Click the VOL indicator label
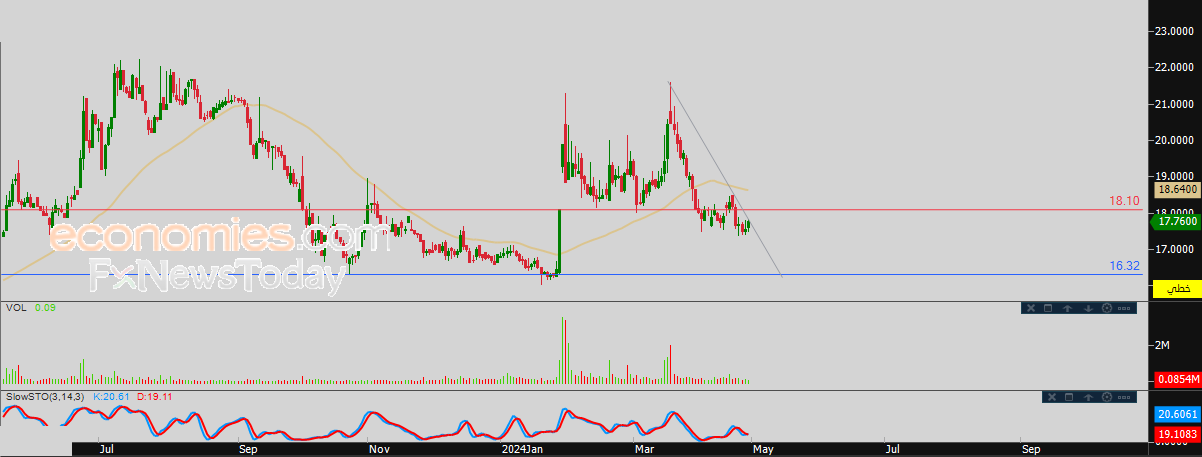The height and width of the screenshot is (457, 1202). click(16, 308)
